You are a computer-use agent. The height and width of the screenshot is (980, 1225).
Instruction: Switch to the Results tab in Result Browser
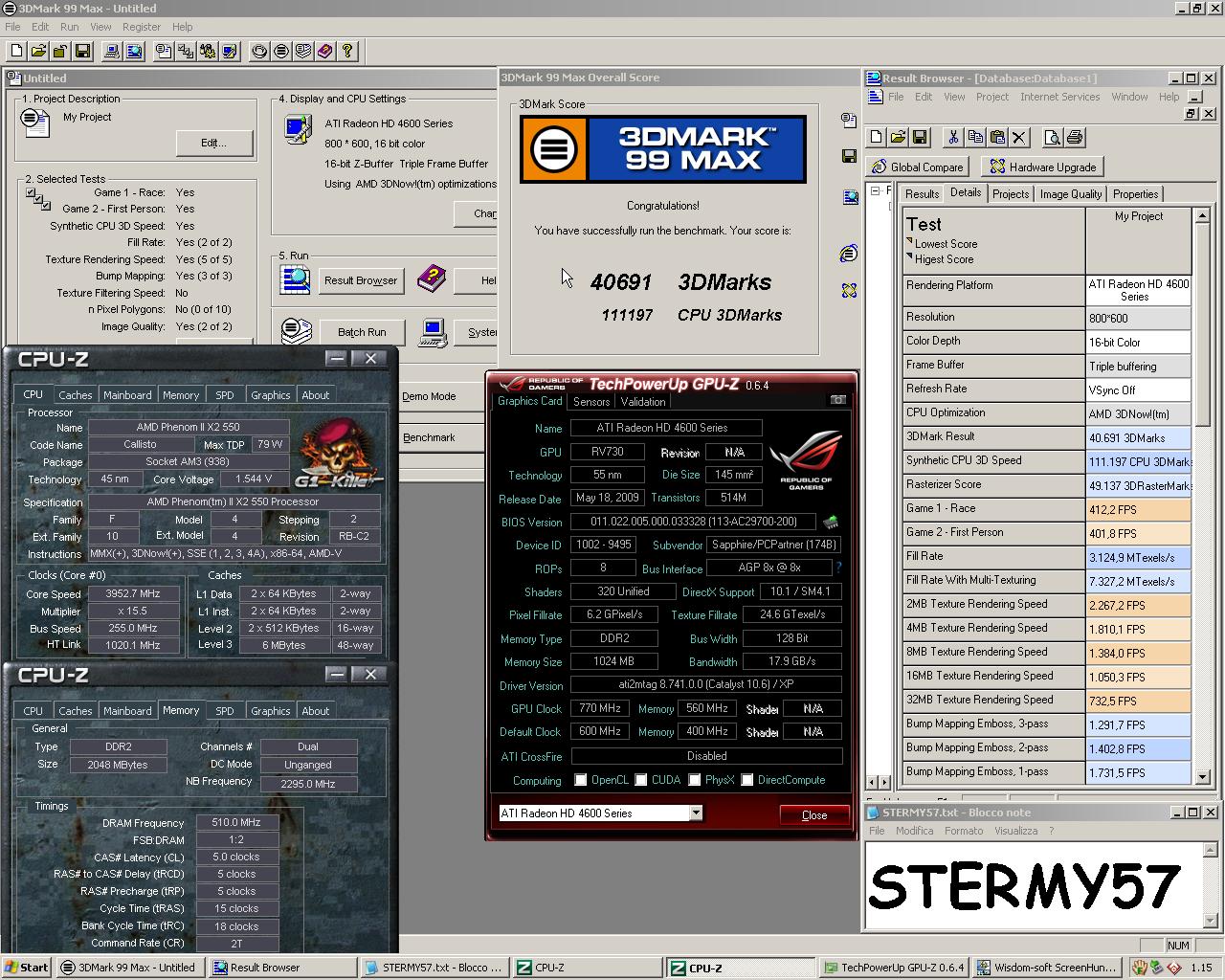click(923, 194)
